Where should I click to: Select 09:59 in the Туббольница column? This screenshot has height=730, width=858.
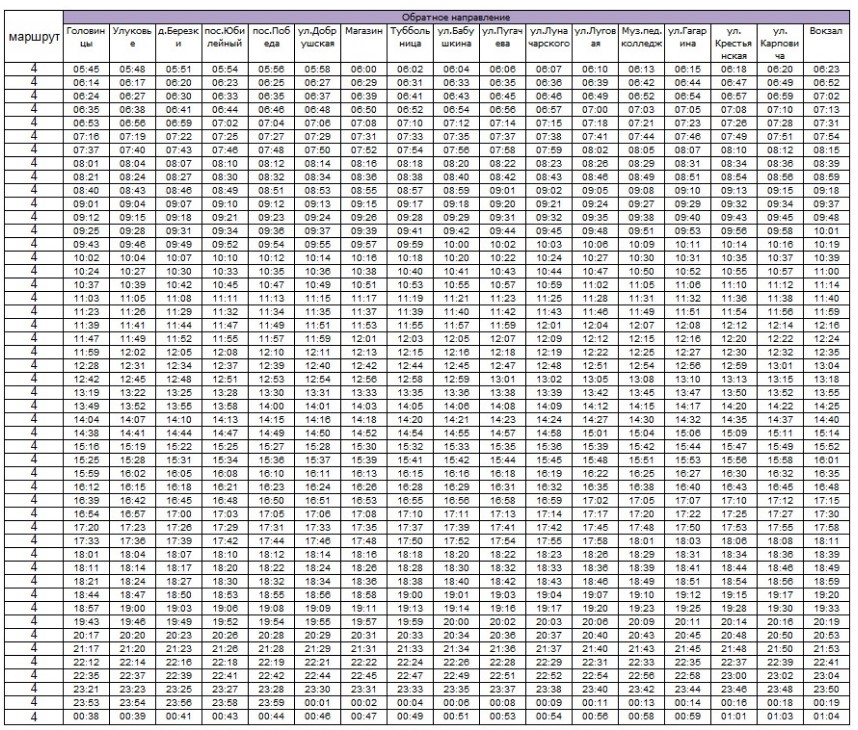click(410, 244)
